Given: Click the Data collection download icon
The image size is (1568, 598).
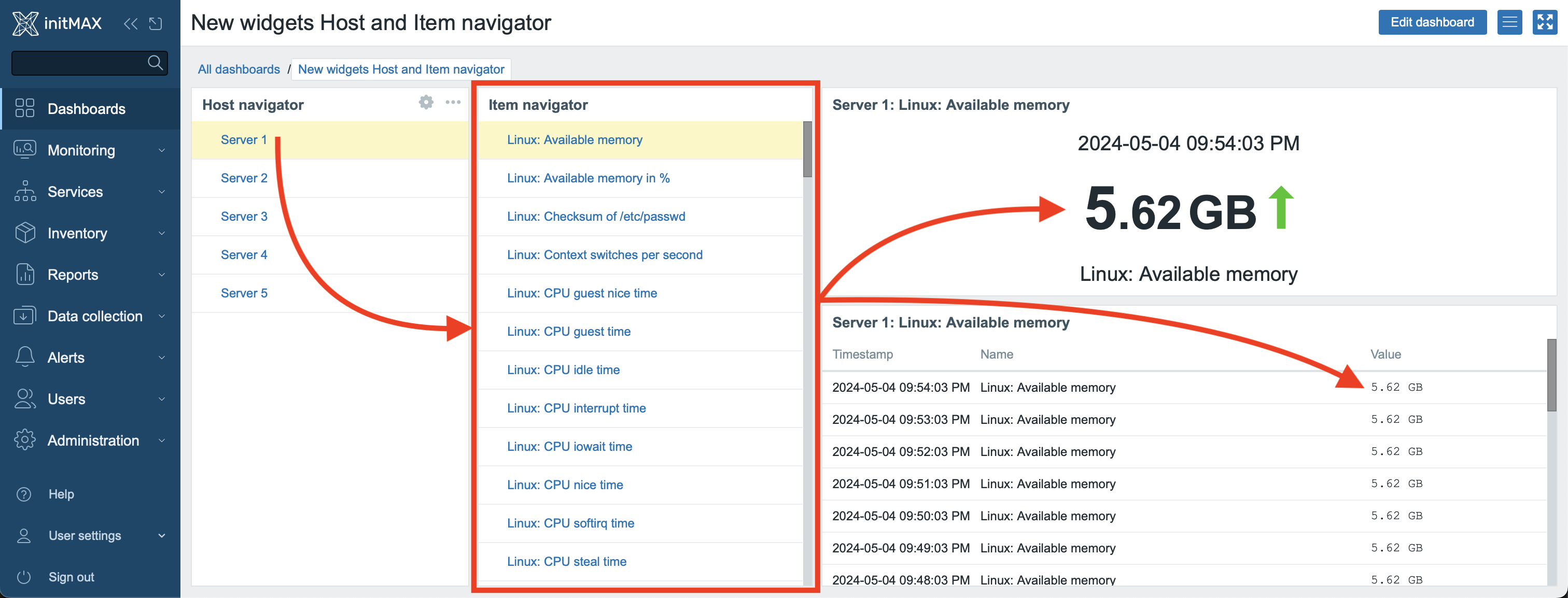Looking at the screenshot, I should tap(25, 315).
